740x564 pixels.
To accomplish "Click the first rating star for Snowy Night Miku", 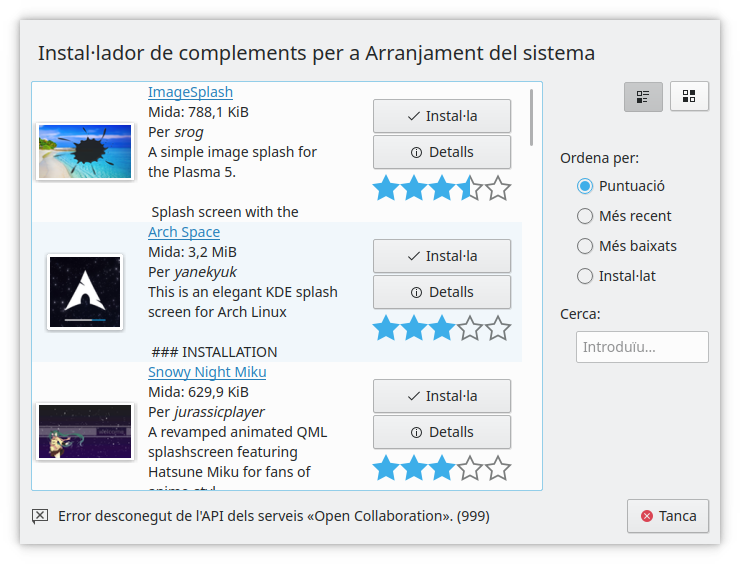I will pos(386,468).
